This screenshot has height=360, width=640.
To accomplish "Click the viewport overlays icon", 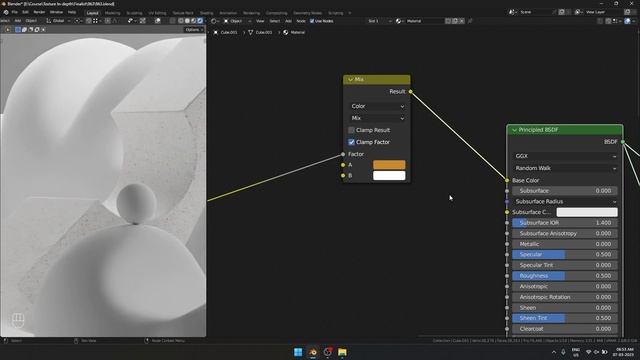I will [x=157, y=21].
